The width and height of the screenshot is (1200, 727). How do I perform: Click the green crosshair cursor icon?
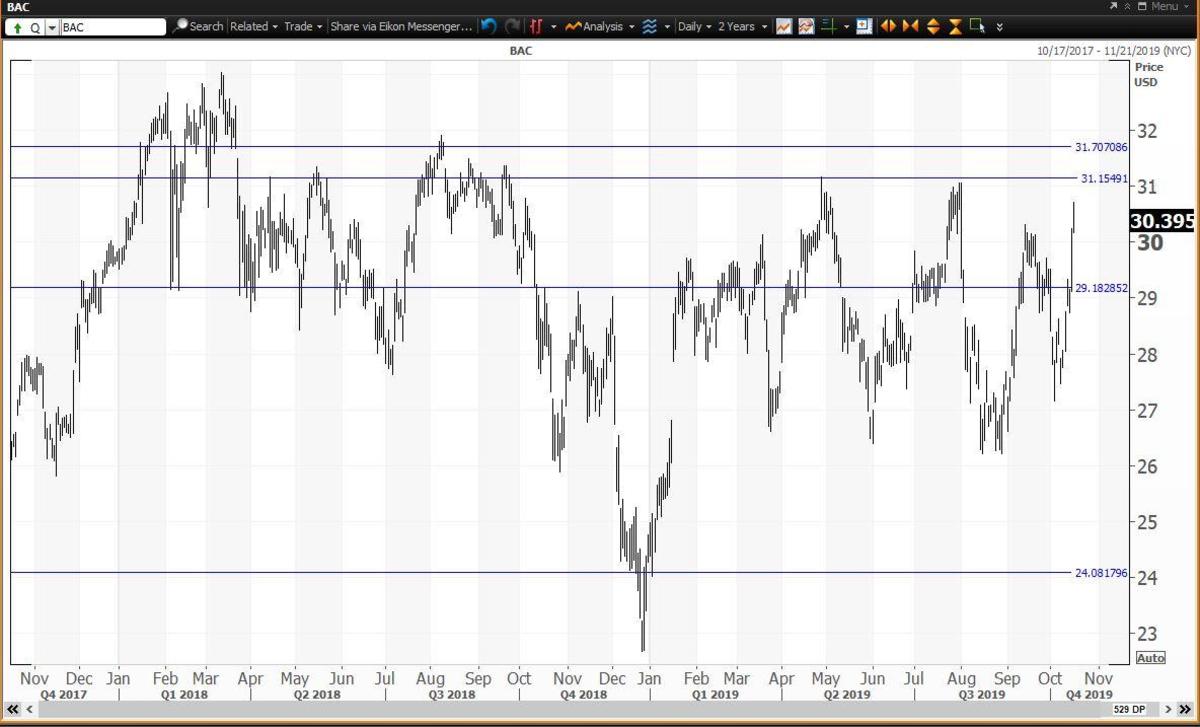828,27
